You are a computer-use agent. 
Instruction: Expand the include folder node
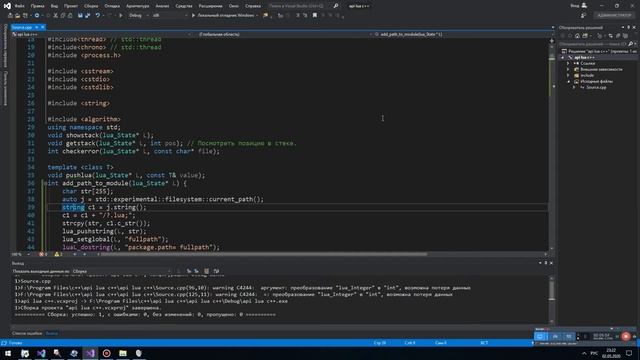point(568,76)
